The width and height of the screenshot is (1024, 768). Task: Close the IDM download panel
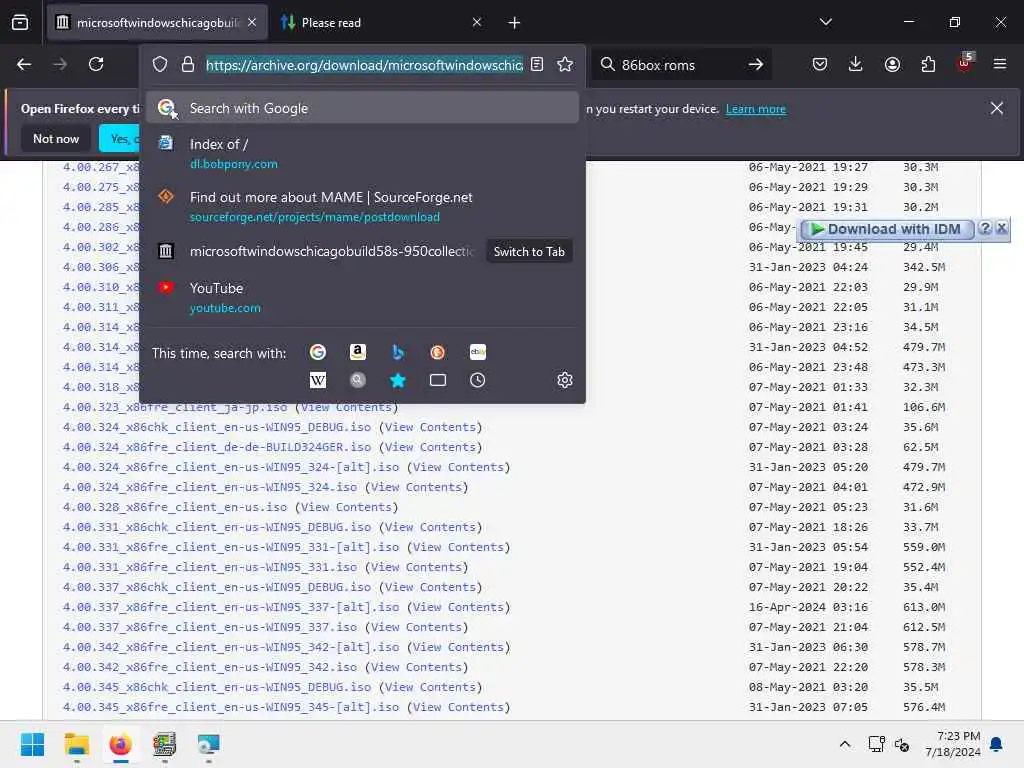[1001, 228]
